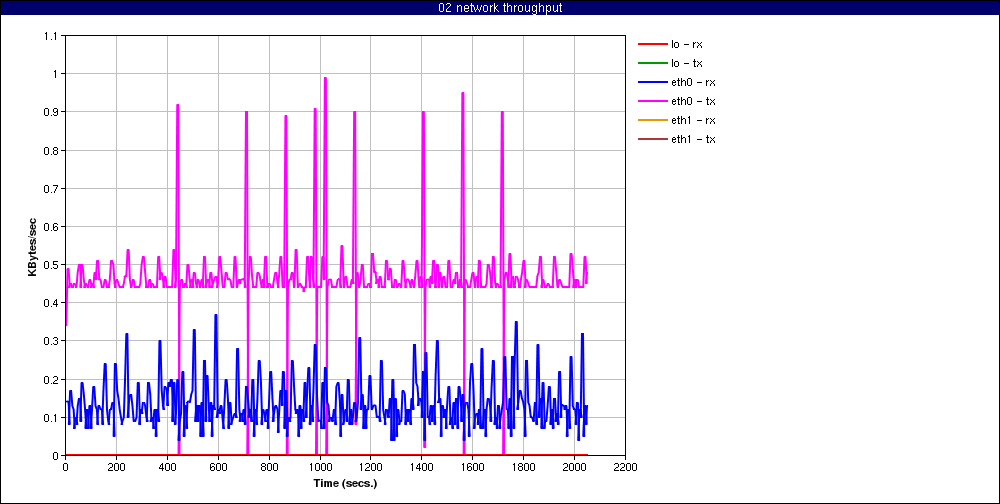Select the 'lo – rx' legend label

click(x=687, y=45)
